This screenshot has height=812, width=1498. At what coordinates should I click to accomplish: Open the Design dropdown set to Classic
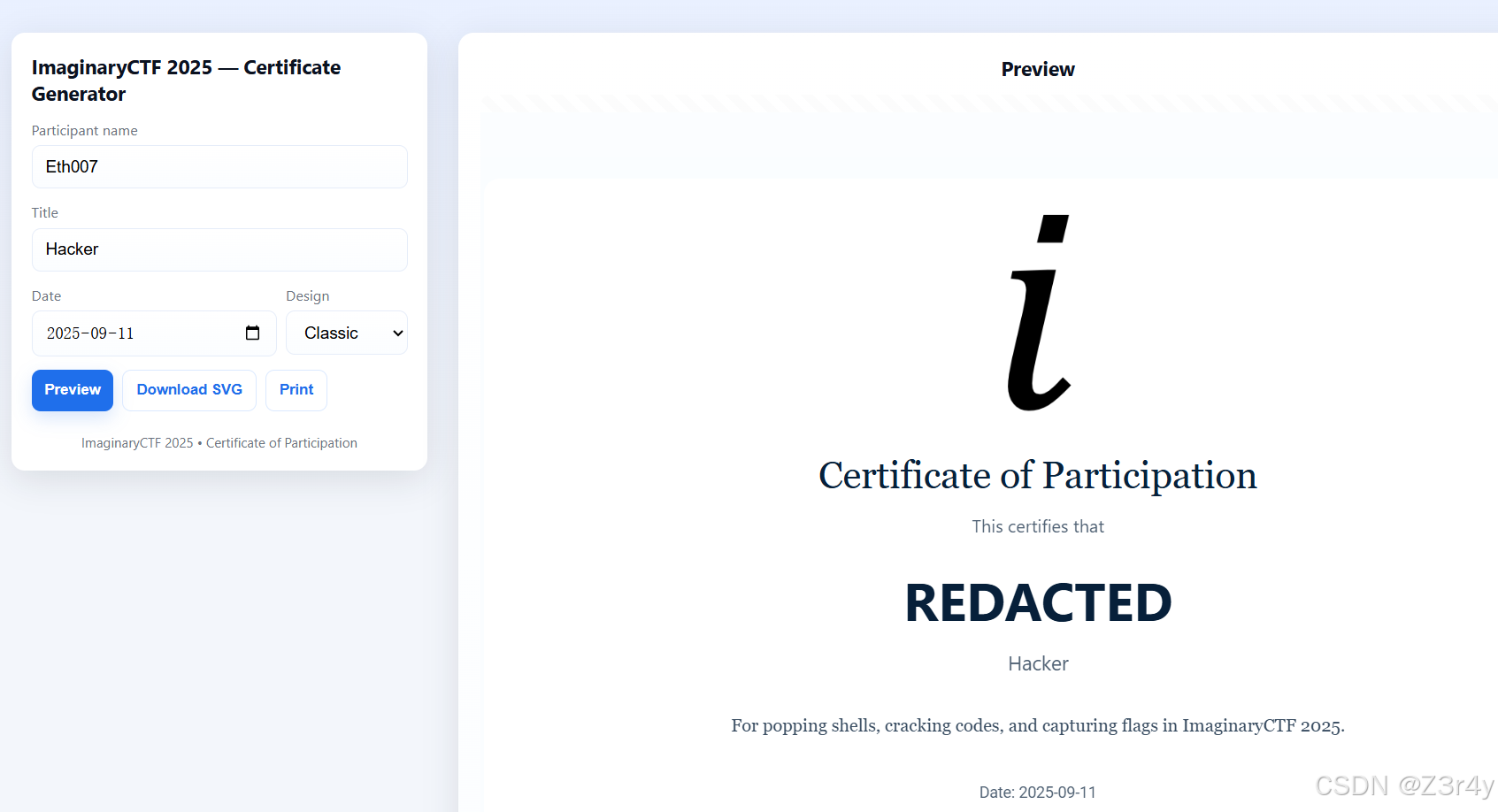point(347,333)
